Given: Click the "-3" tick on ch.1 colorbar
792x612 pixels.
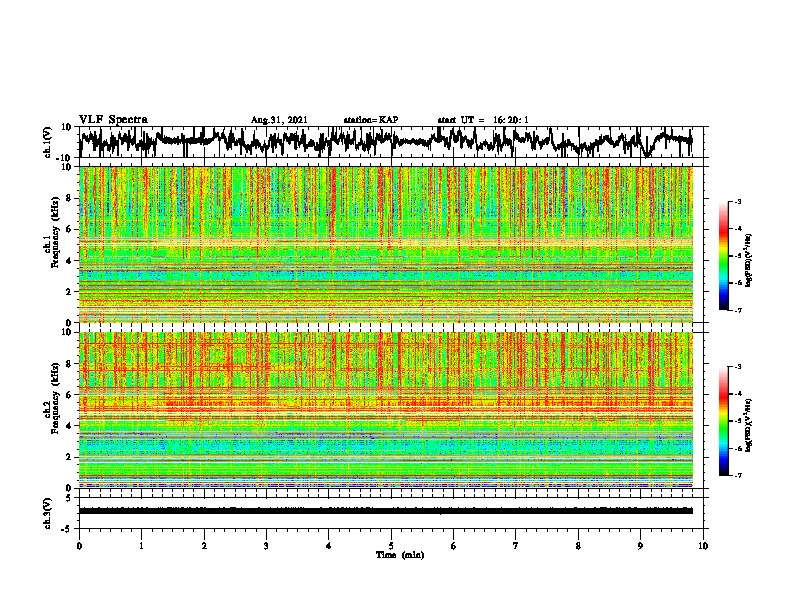Looking at the screenshot, I should coord(737,202).
